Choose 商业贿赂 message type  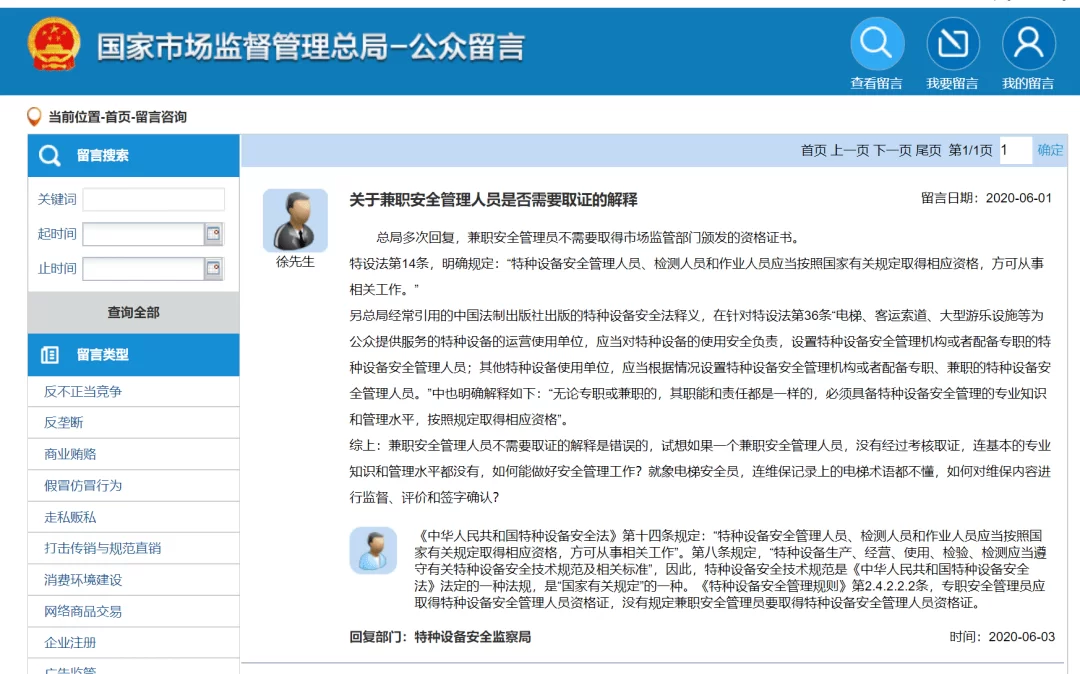click(x=70, y=454)
